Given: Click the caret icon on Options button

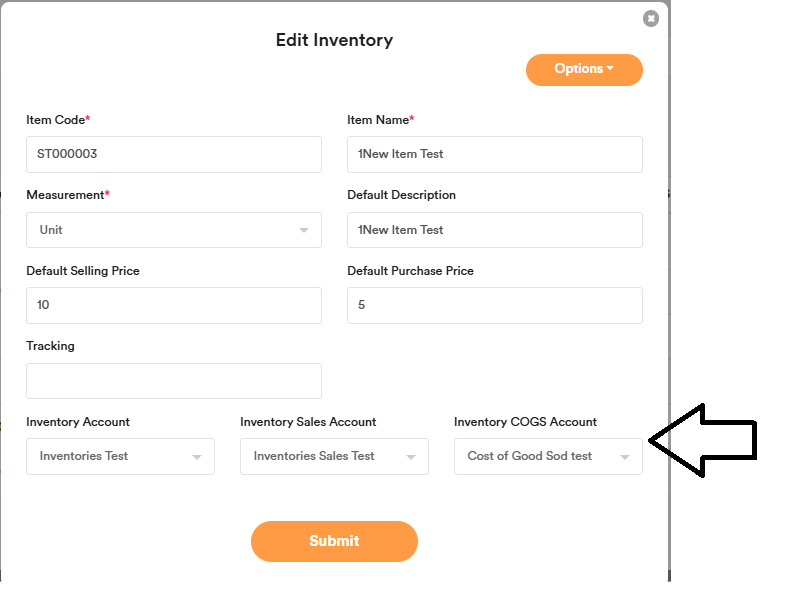Looking at the screenshot, I should pyautogui.click(x=610, y=69).
